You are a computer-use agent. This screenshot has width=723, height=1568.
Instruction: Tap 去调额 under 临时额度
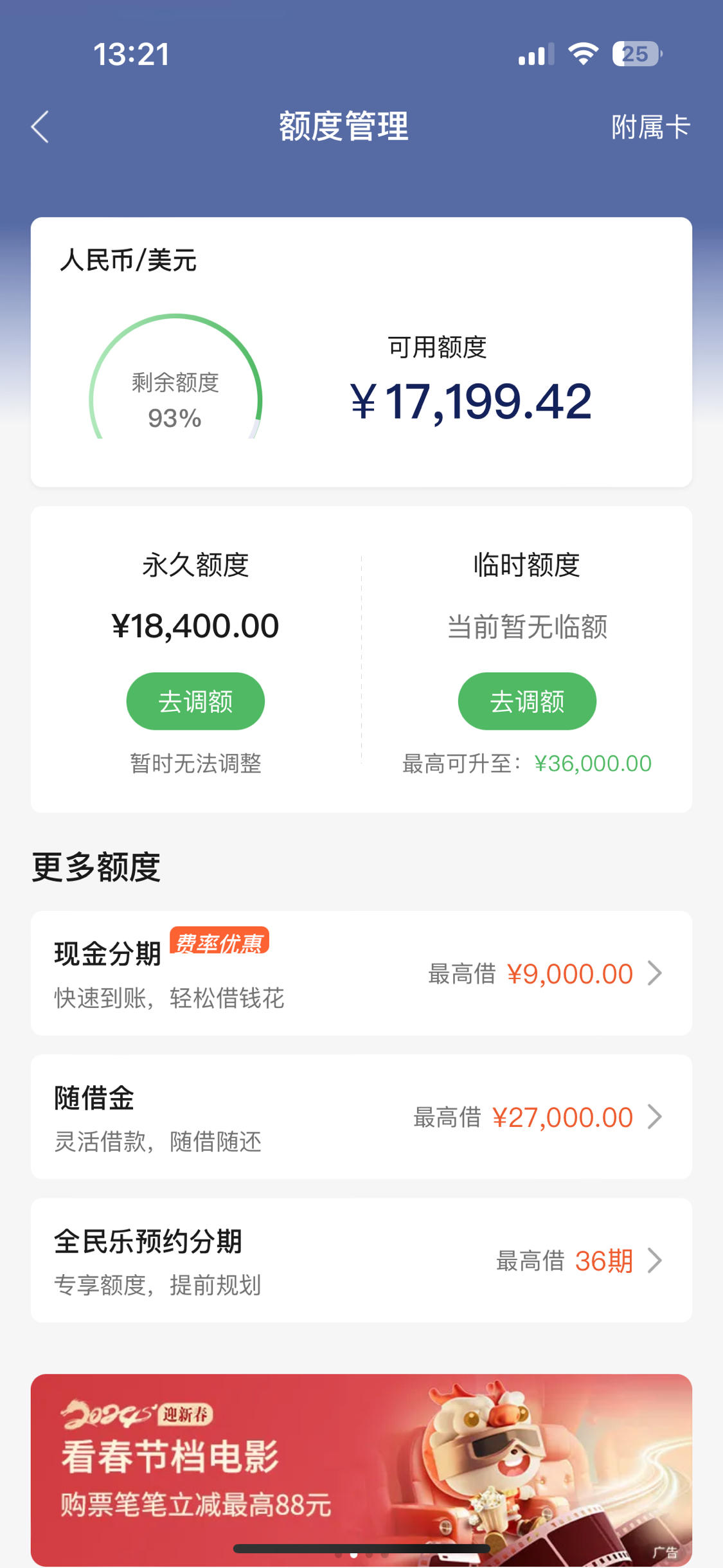pos(527,701)
